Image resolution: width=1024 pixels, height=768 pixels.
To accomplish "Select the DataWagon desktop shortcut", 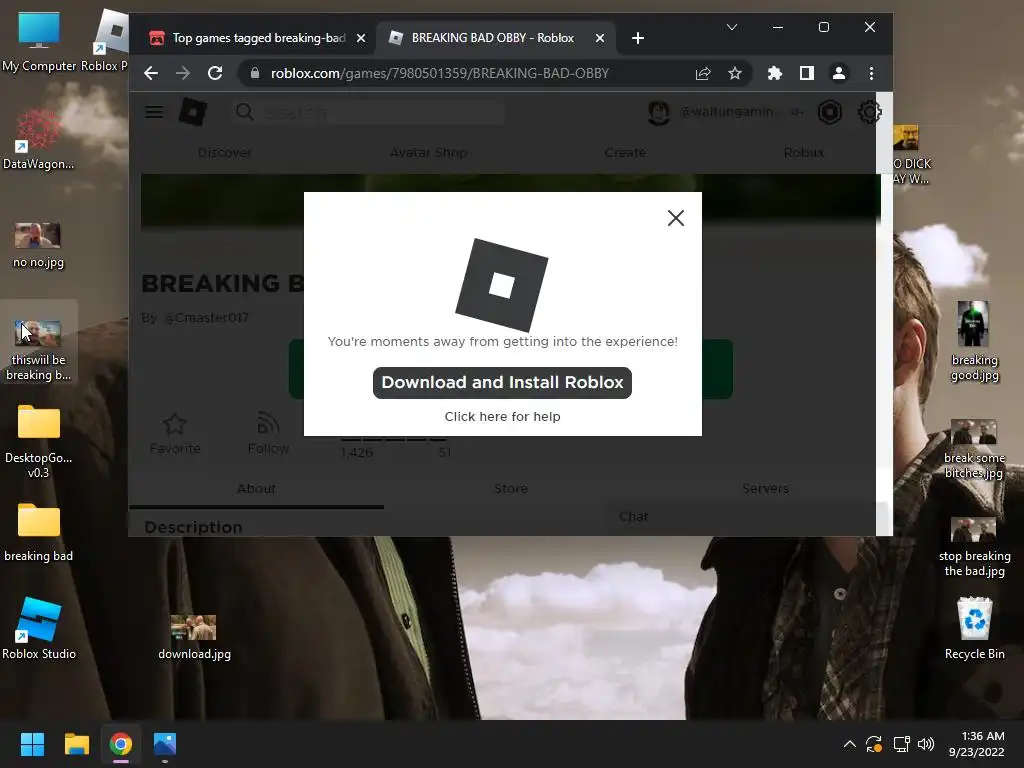I will (39, 139).
